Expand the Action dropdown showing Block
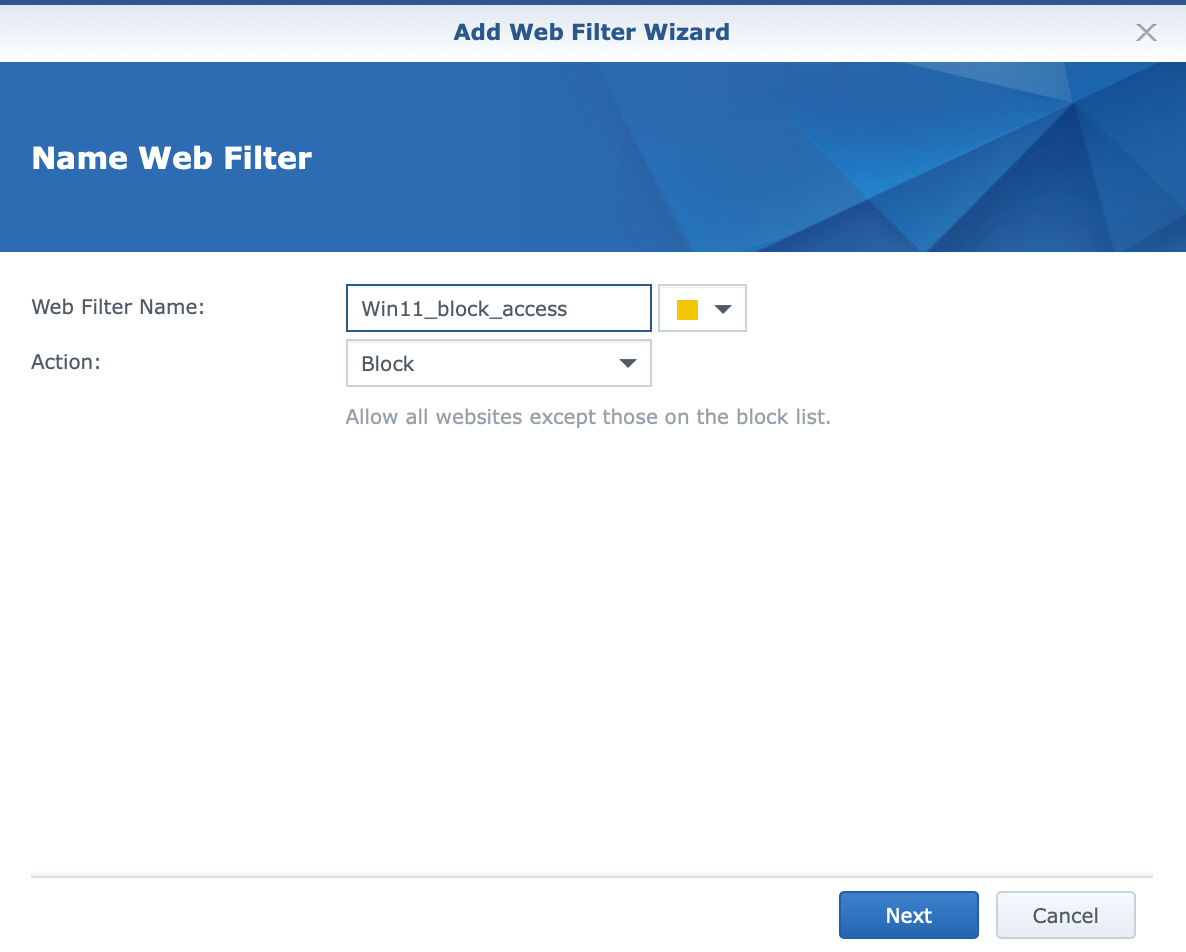This screenshot has height=952, width=1186. pyautogui.click(x=498, y=363)
